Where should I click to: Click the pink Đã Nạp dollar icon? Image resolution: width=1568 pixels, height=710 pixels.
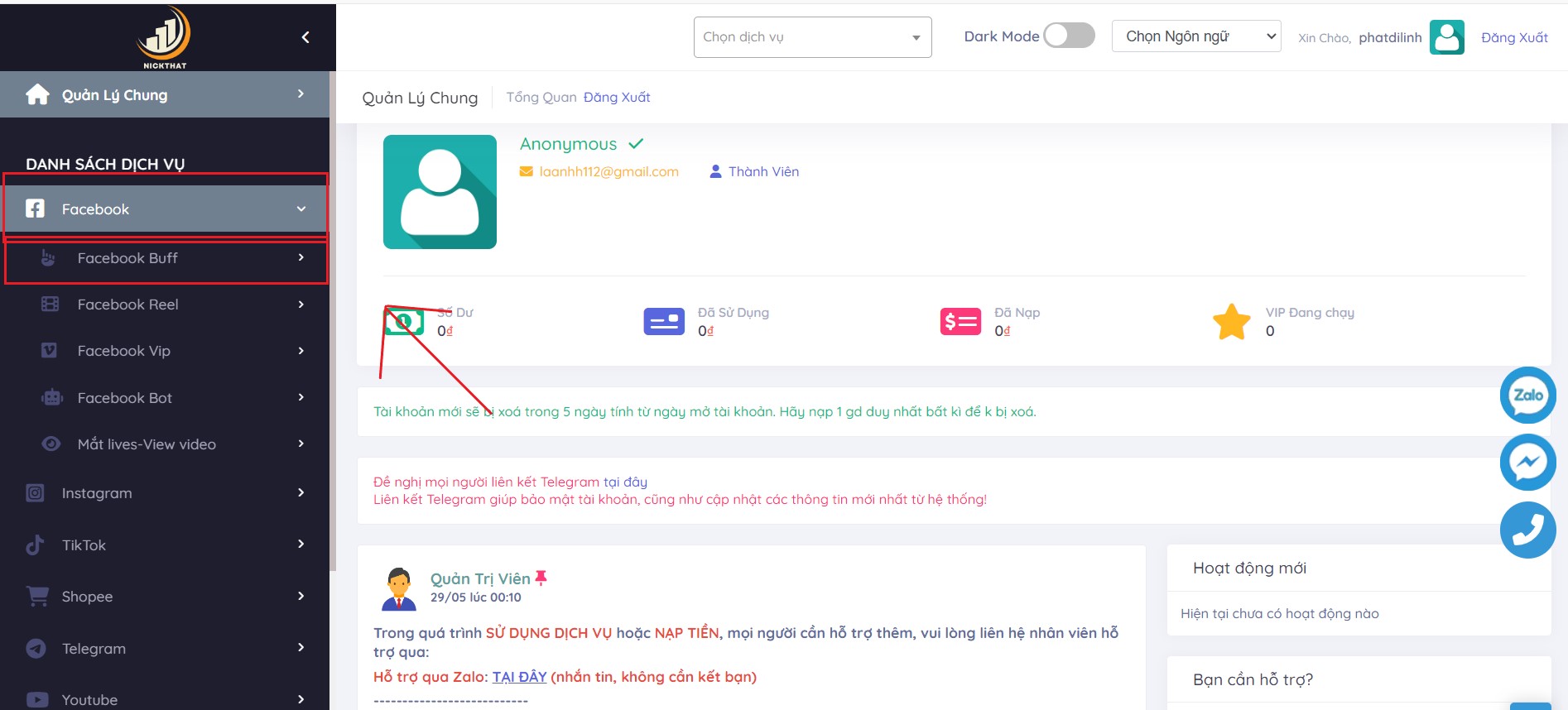[960, 321]
